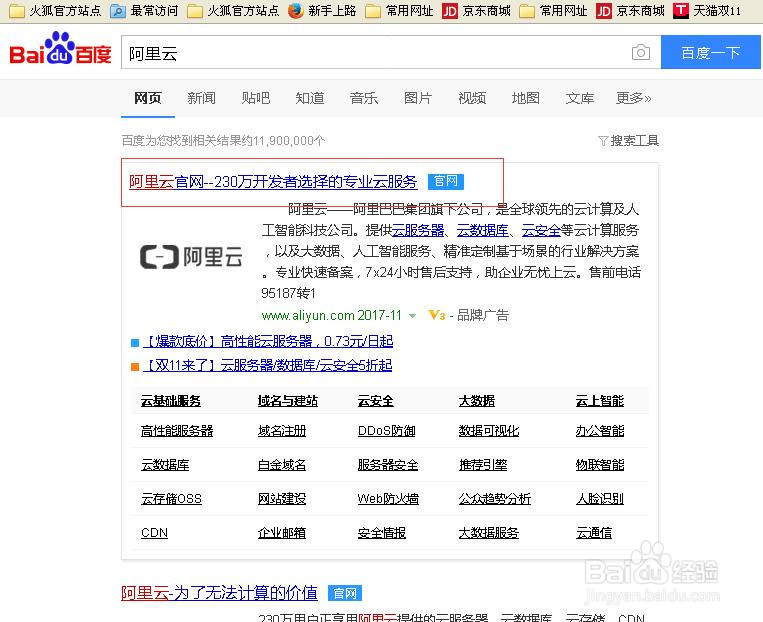Expand the 更多» tab options

[634, 98]
